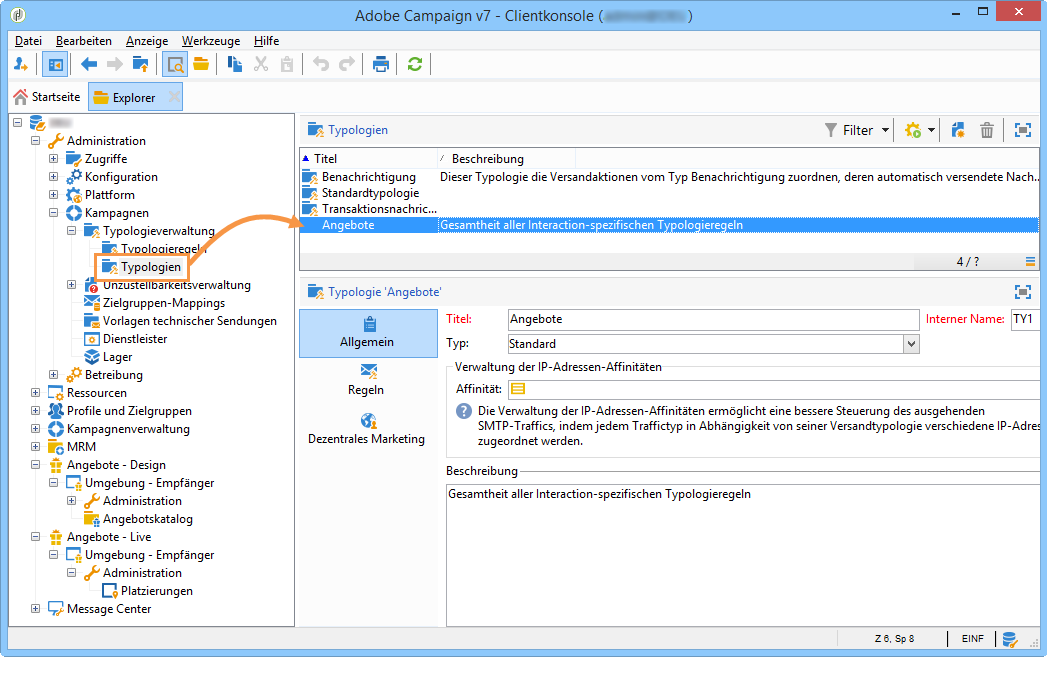This screenshot has width=1047, height=682.
Task: Toggle the detail preview toolbar button
Action: tap(175, 64)
